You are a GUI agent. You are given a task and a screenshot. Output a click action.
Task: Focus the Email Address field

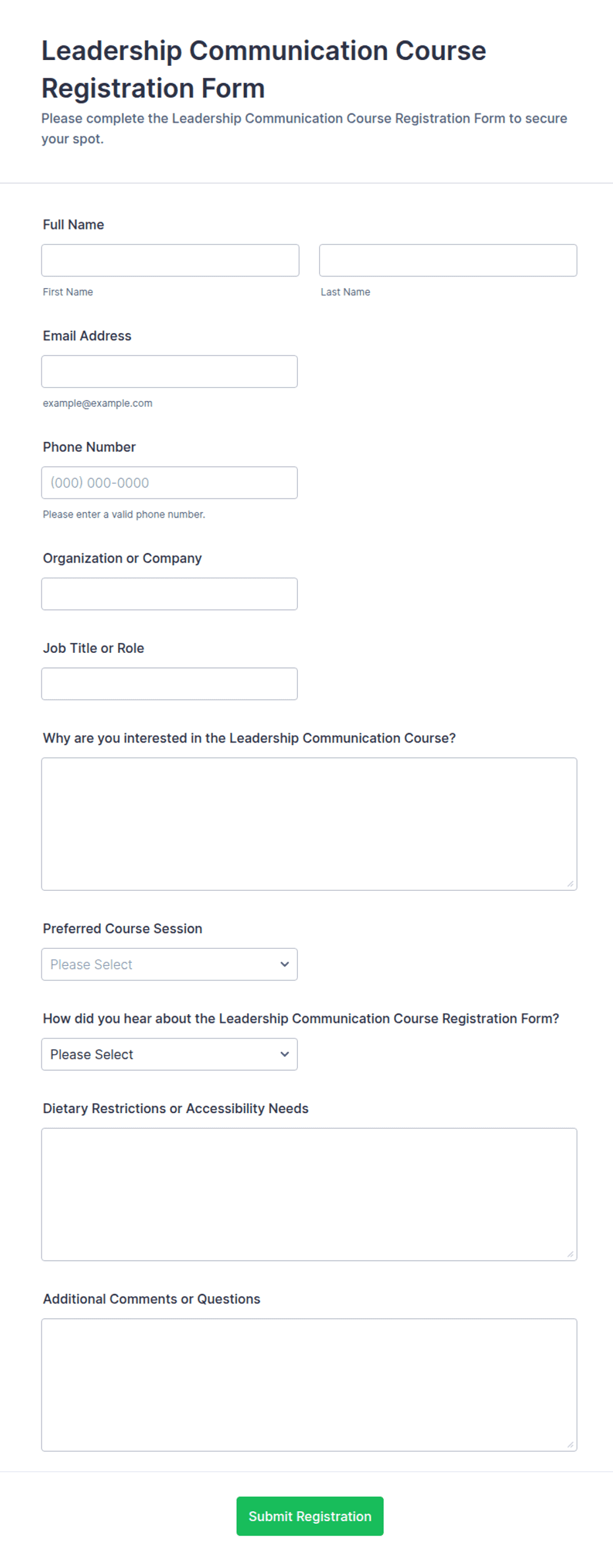169,372
